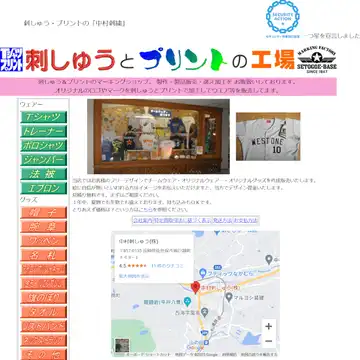Open the トレーナー category button
Screen dimensions: 360x360
(44, 131)
